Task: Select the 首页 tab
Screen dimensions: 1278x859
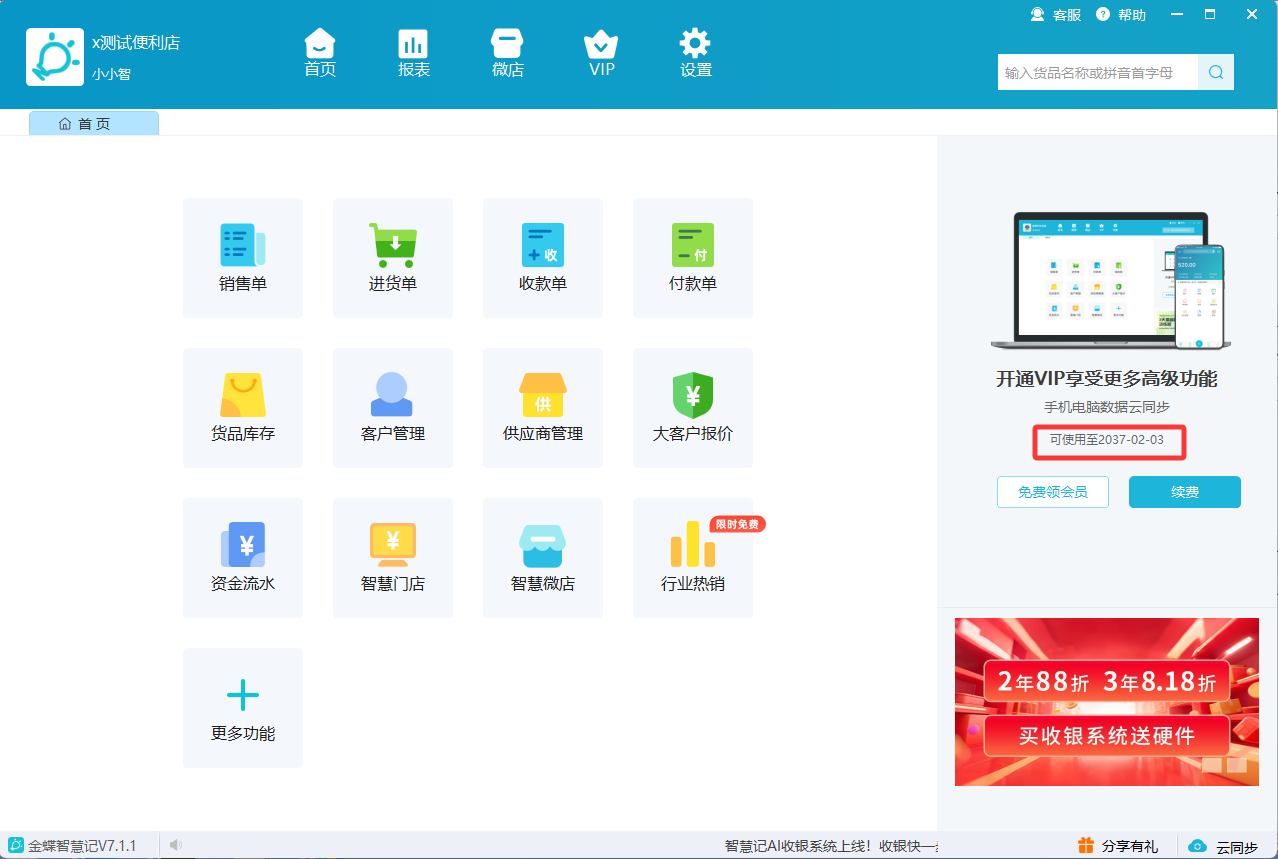Action: click(x=94, y=123)
